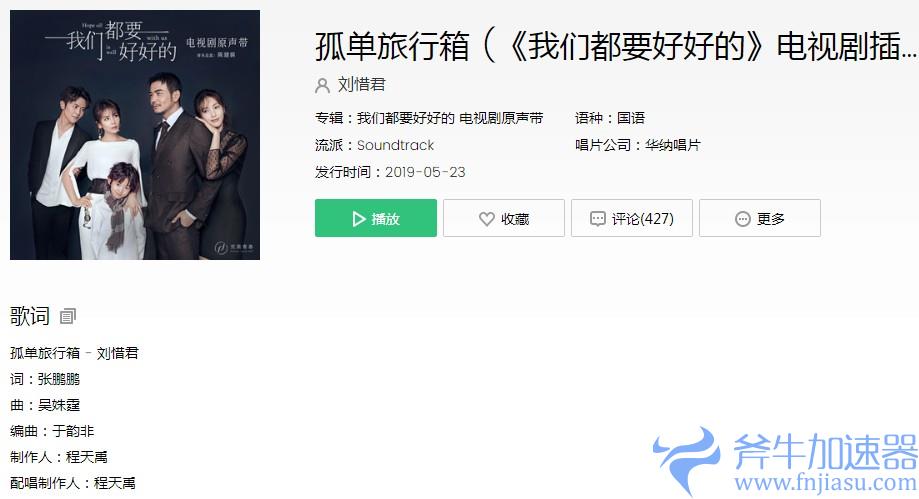This screenshot has height=499, width=919.
Task: Click the blue bull logo of 养牛加速器
Action: pyautogui.click(x=686, y=460)
